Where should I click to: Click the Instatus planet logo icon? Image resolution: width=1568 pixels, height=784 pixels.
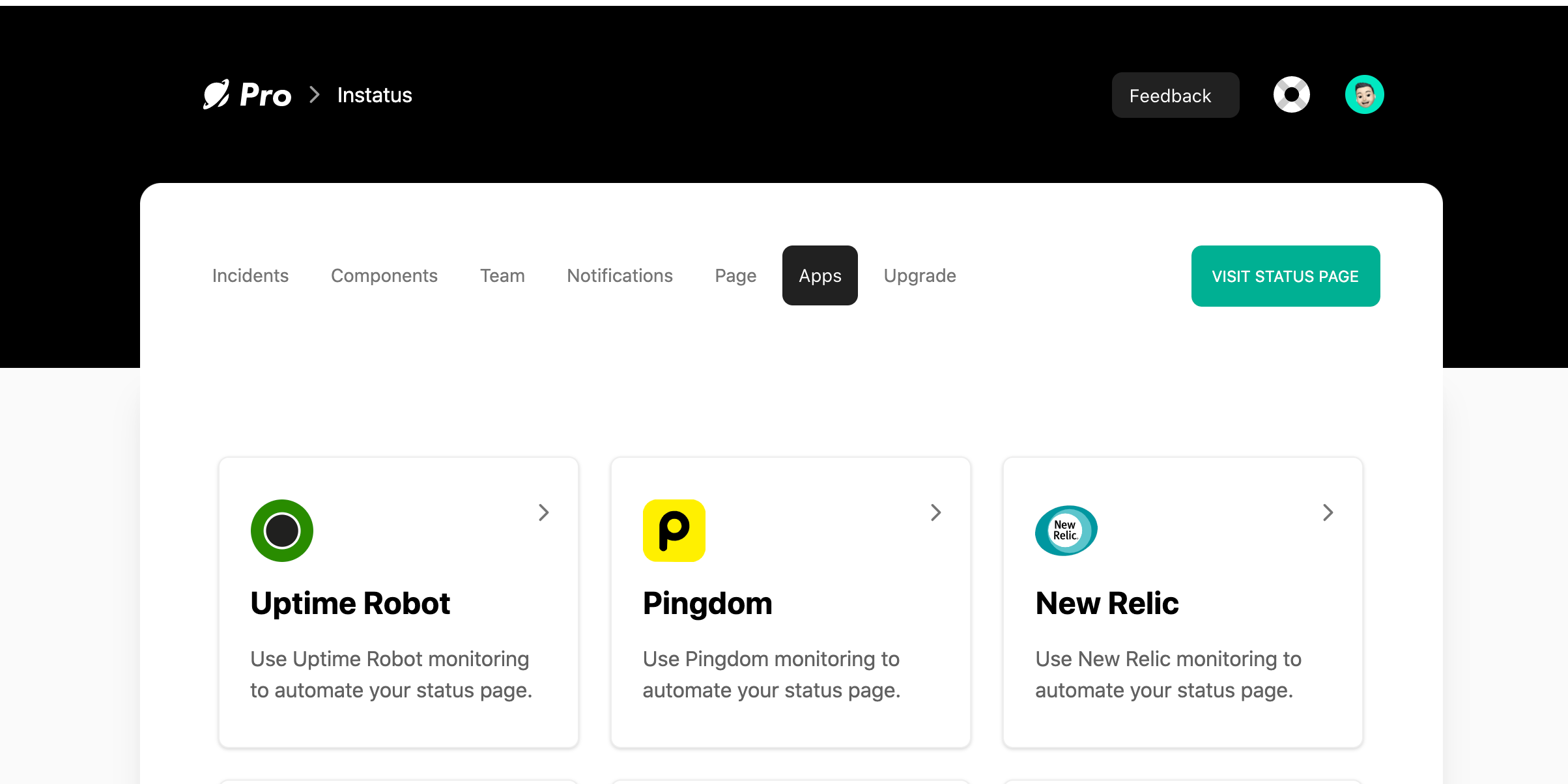click(216, 94)
